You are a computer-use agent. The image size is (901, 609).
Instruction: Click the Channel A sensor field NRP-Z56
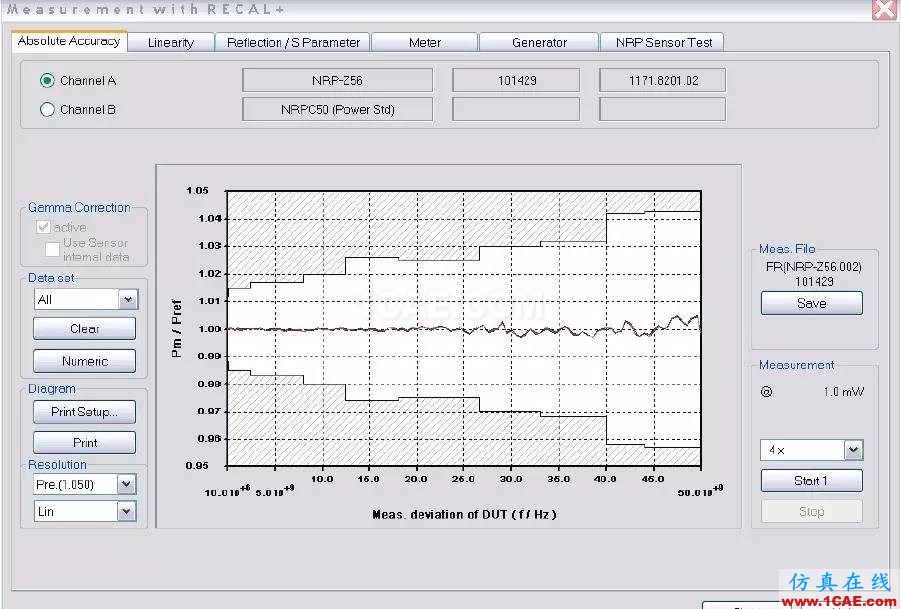tap(337, 80)
